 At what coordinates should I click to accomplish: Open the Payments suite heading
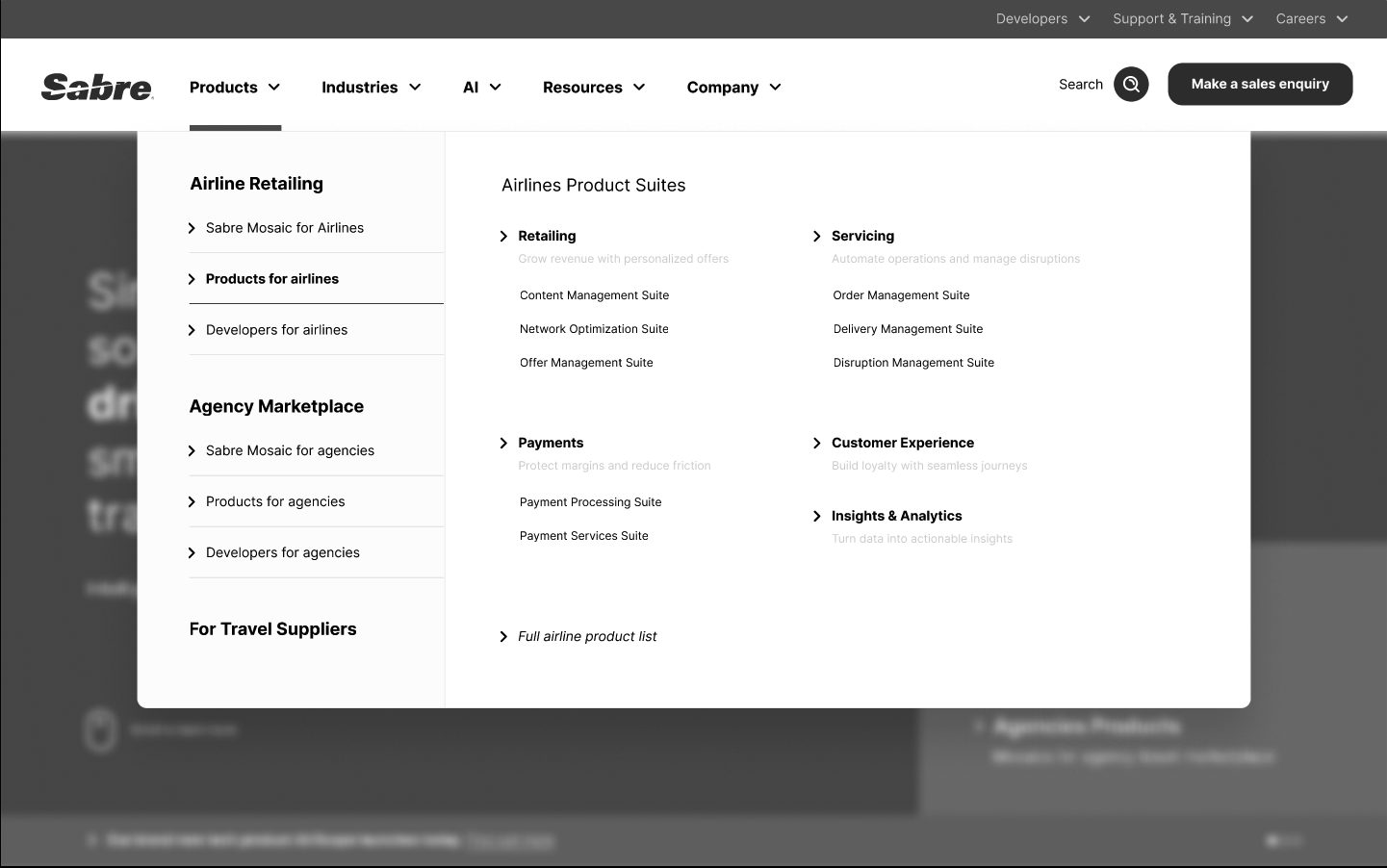tap(551, 443)
